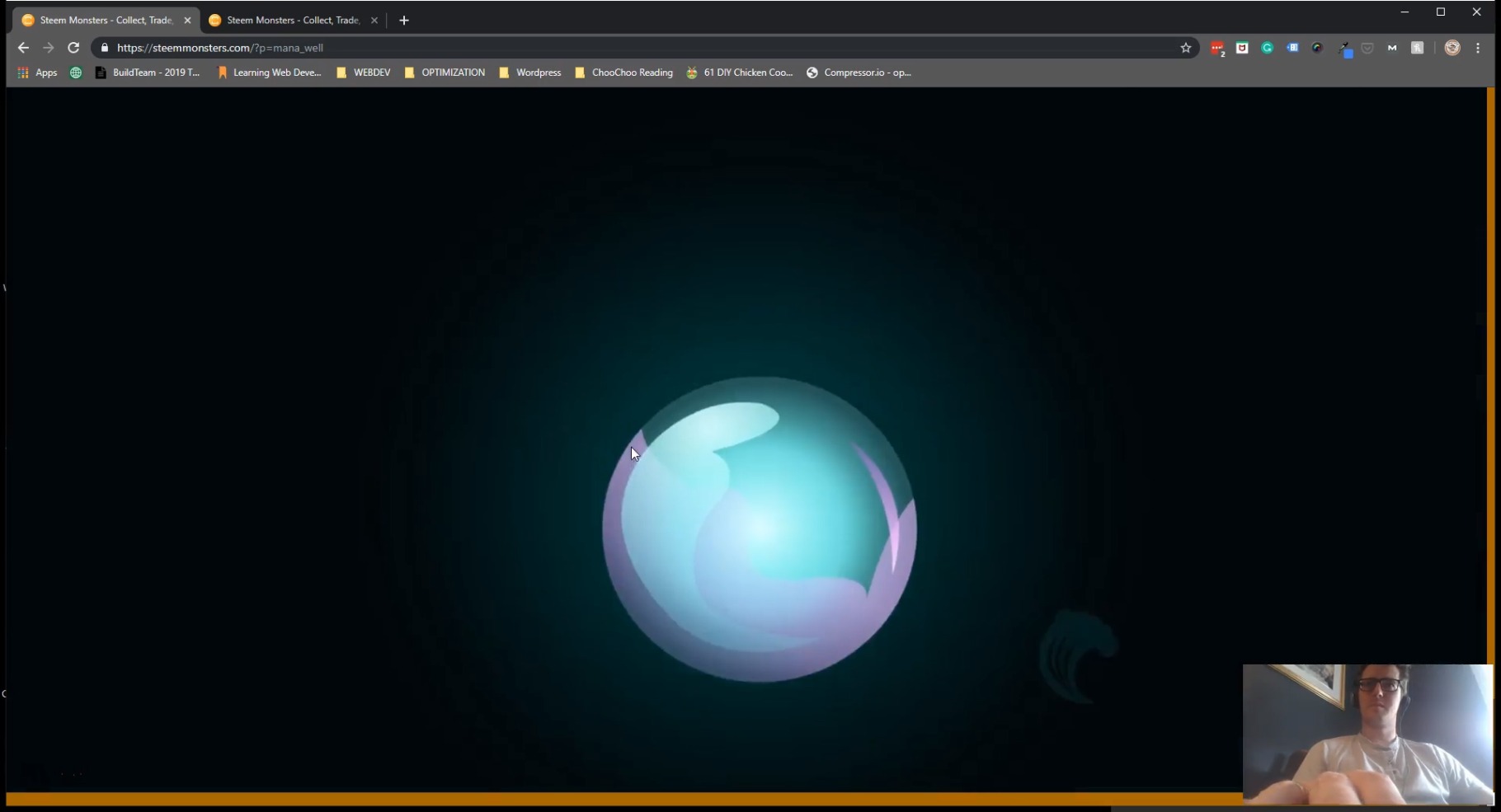This screenshot has height=812, width=1501.
Task: Minimize the Chrome window
Action: 1405,12
